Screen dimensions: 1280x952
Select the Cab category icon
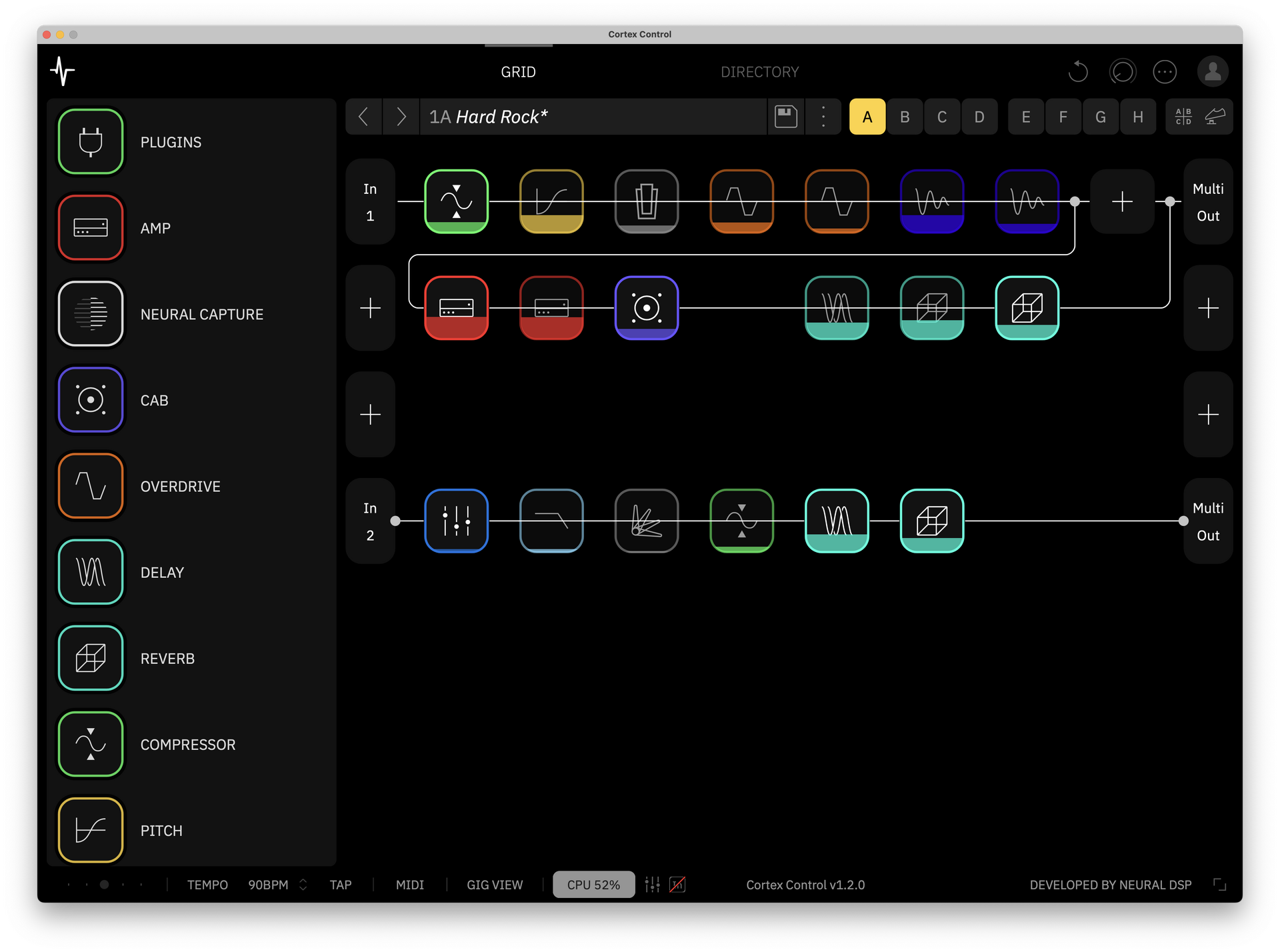91,400
